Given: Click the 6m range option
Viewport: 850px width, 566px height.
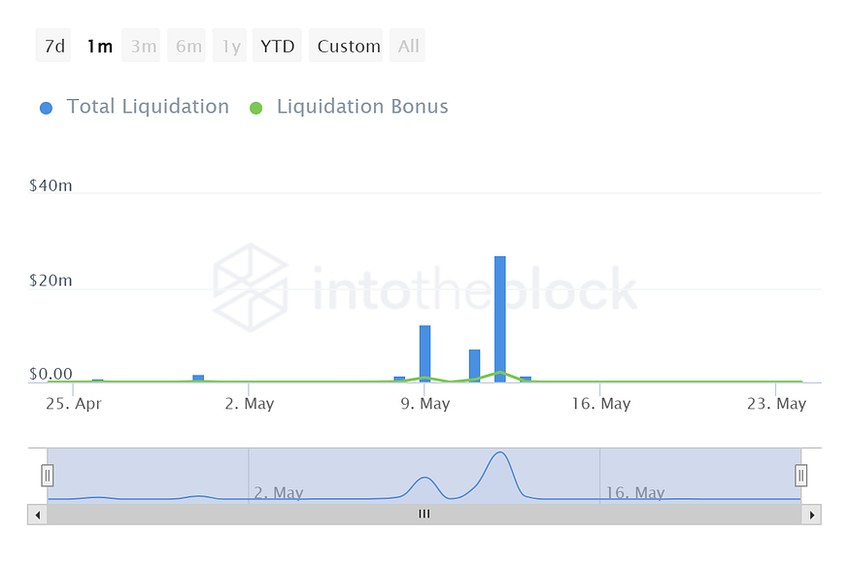Looking at the screenshot, I should tap(188, 46).
